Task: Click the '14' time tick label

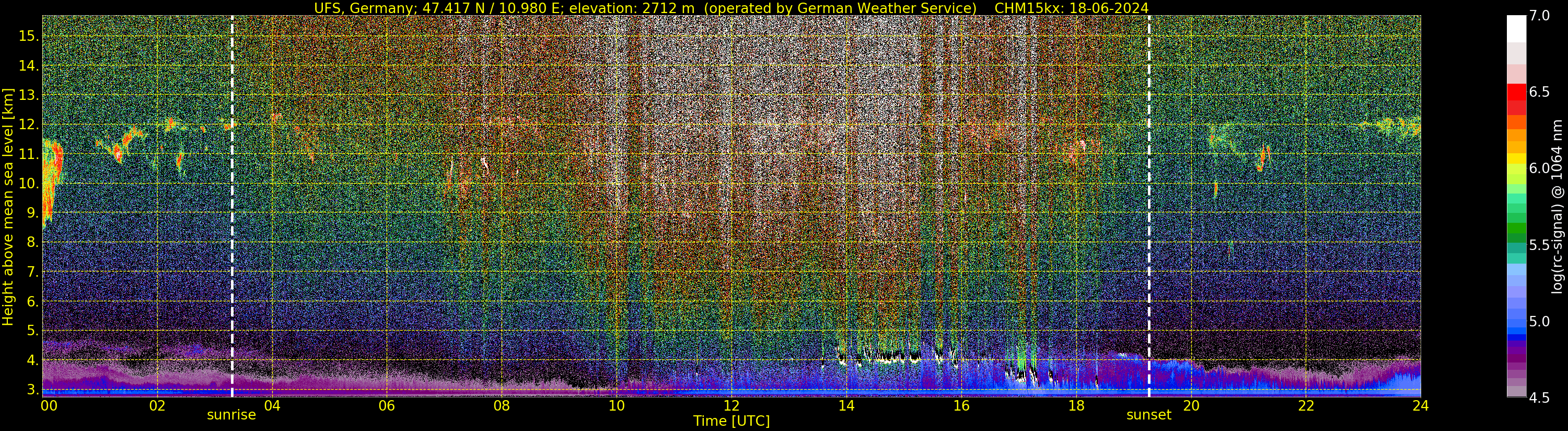Action: click(846, 405)
